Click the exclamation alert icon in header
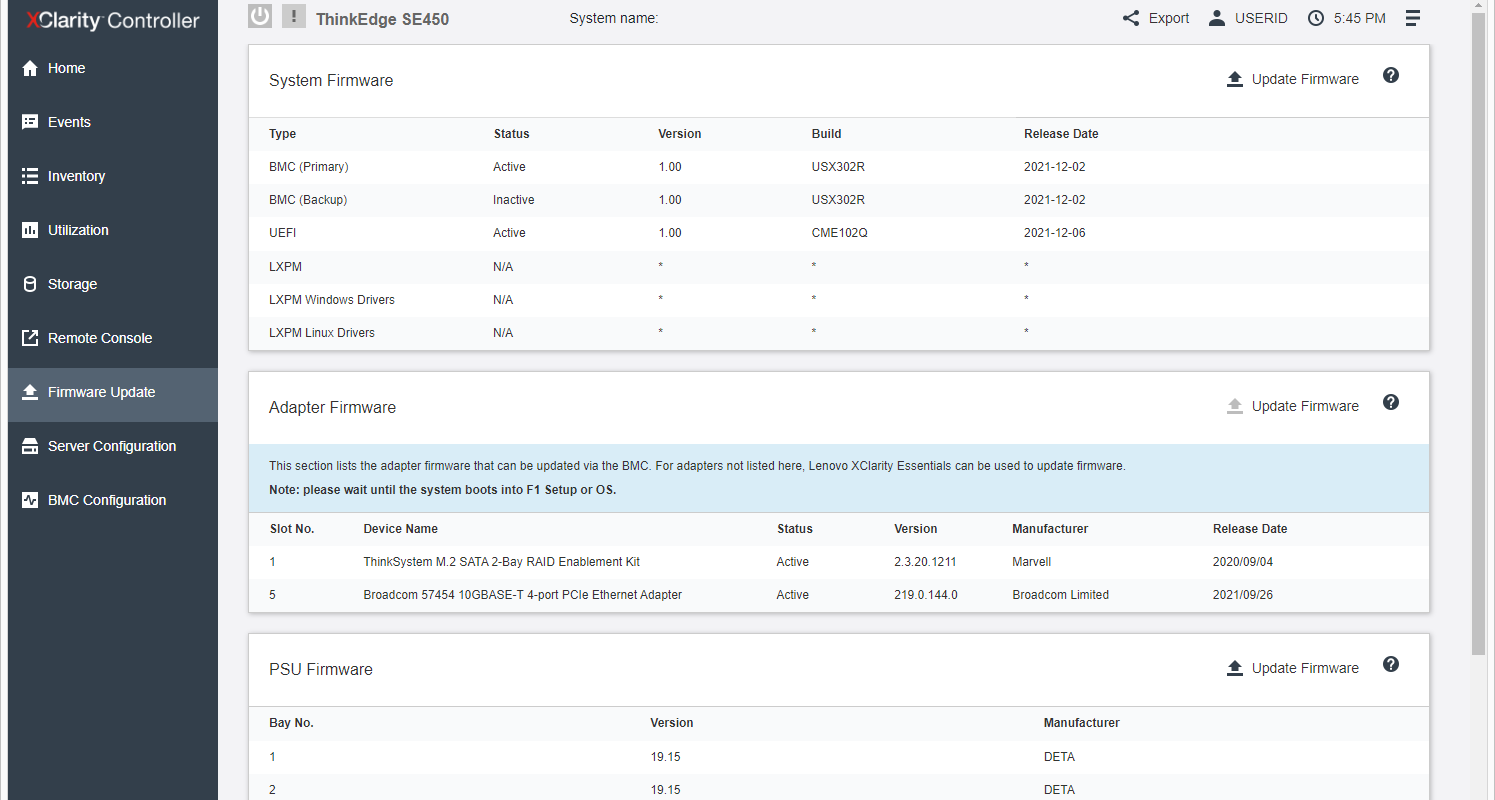This screenshot has height=800, width=1495. pos(294,16)
